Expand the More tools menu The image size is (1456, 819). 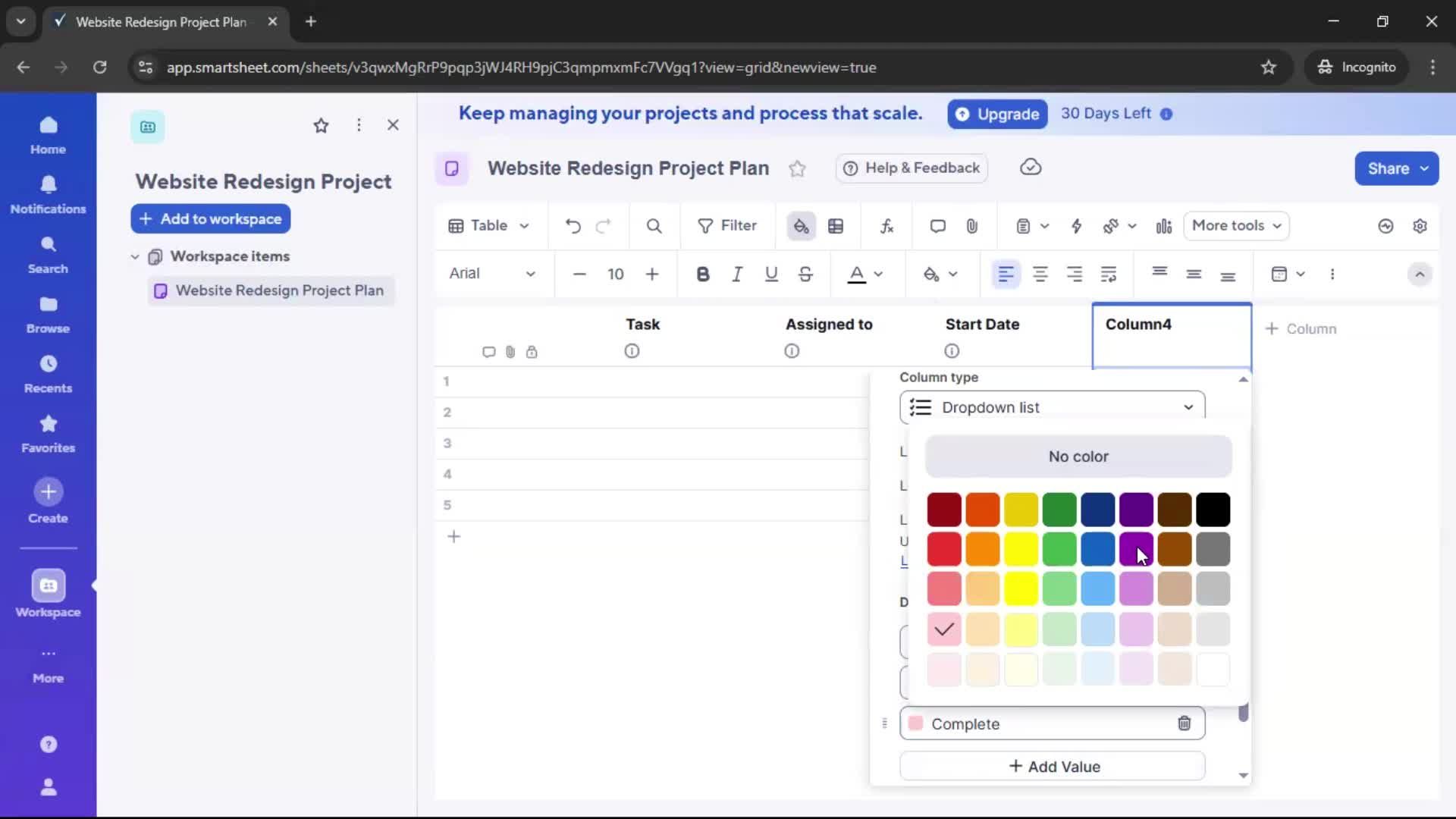click(x=1236, y=225)
